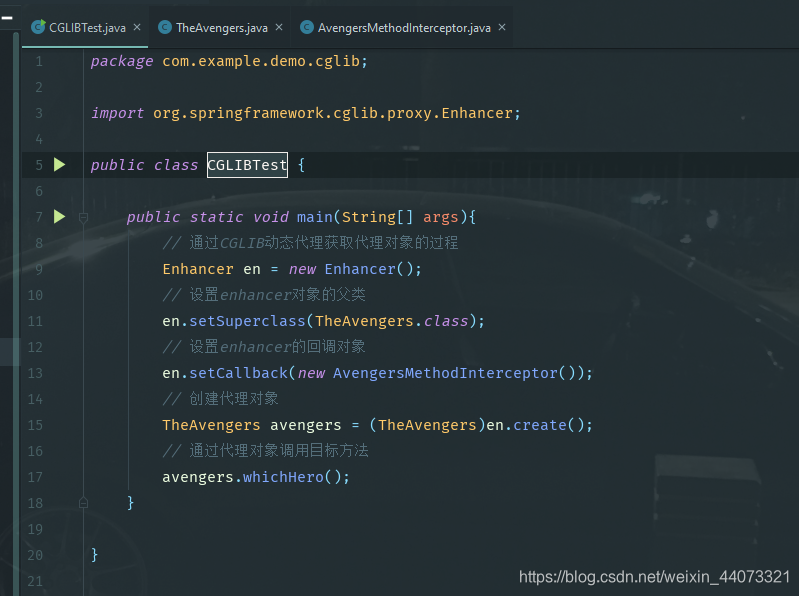Click the package keyword on line 1
The width and height of the screenshot is (799, 596).
pyautogui.click(x=122, y=62)
